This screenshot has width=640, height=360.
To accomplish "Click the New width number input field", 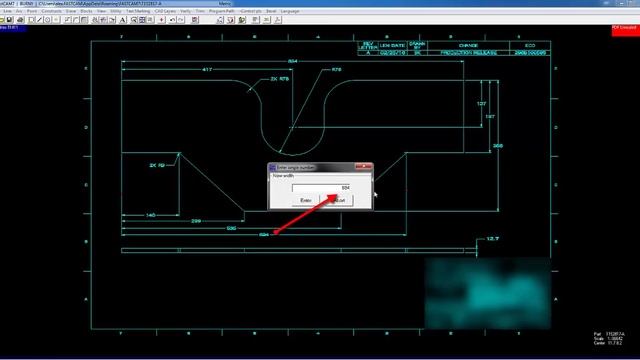I will (322, 188).
